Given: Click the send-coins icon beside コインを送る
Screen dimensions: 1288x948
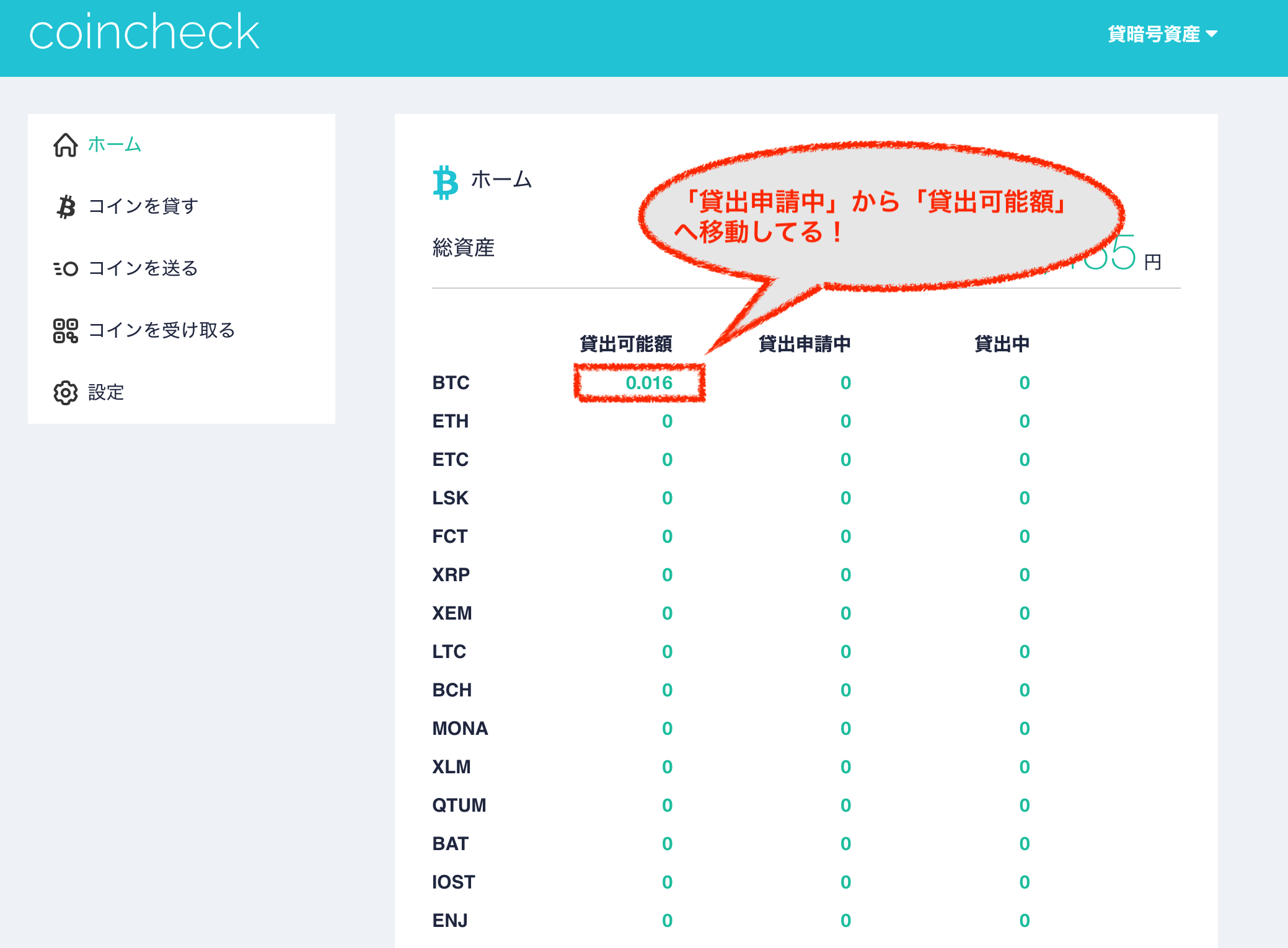Looking at the screenshot, I should tap(65, 268).
